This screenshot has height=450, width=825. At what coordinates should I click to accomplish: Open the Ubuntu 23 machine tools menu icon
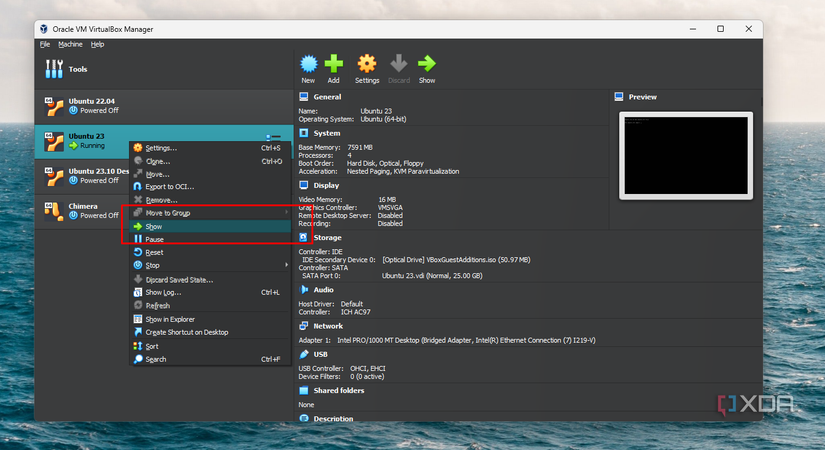tap(273, 137)
